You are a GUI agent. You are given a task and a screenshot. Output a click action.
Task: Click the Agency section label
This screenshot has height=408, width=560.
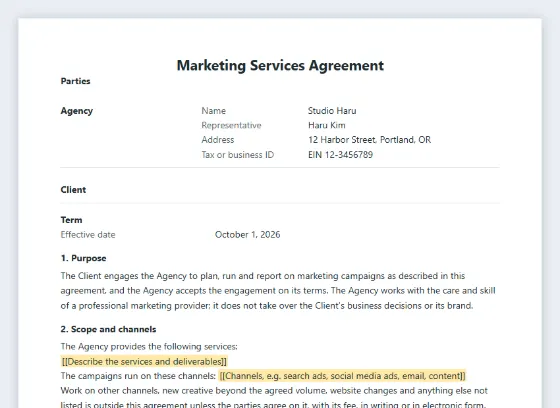(77, 111)
